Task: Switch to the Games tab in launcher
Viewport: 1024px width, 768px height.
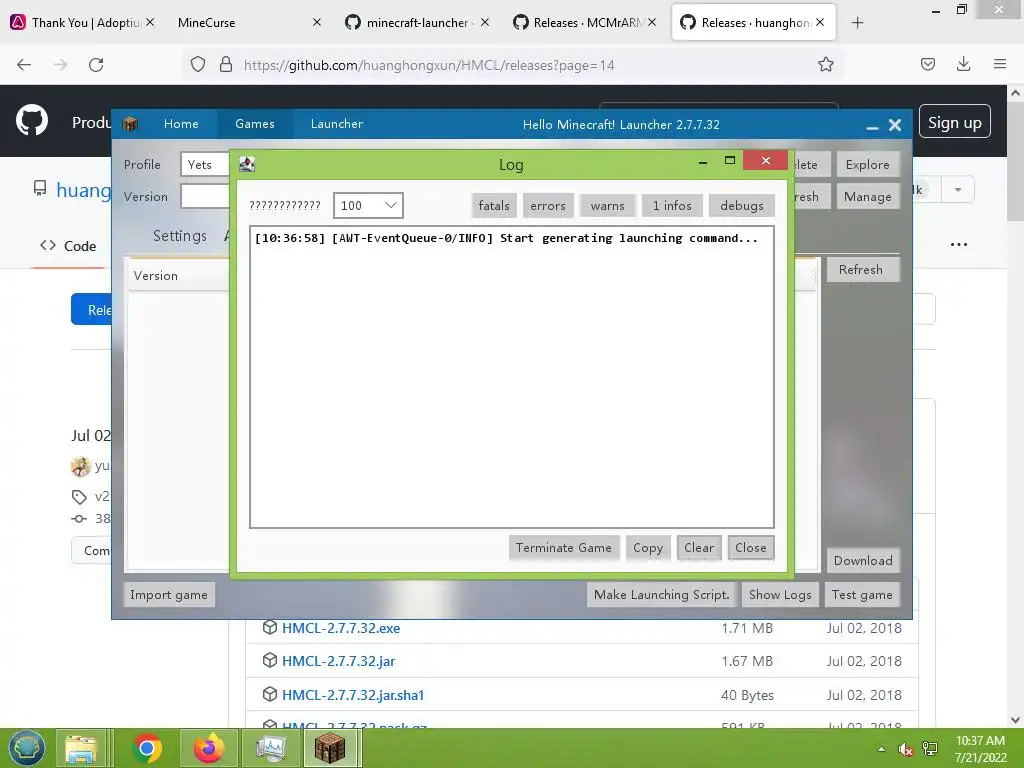Action: (255, 124)
